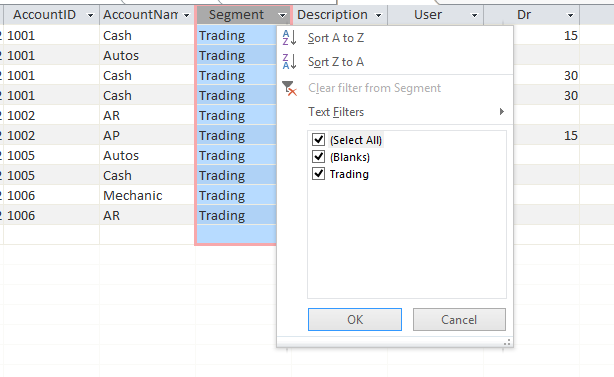Viewport: 614px width, 377px height.
Task: Click the Sort Z to A icon
Action: (x=289, y=62)
